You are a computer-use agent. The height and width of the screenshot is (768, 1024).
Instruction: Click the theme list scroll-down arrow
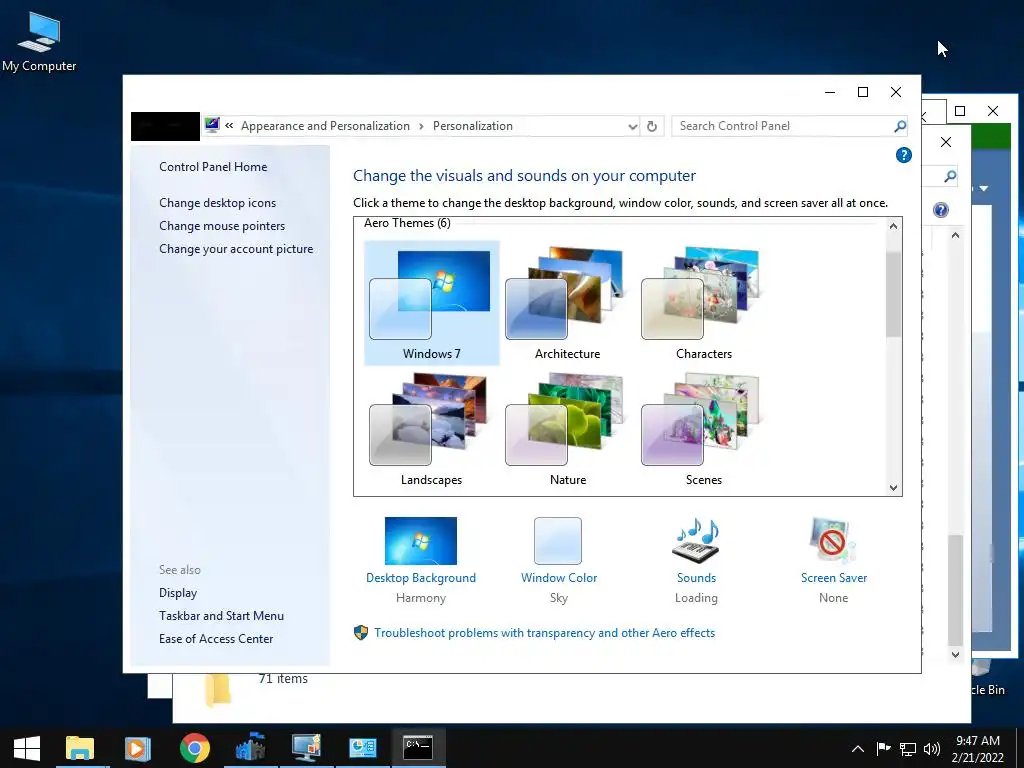point(893,487)
